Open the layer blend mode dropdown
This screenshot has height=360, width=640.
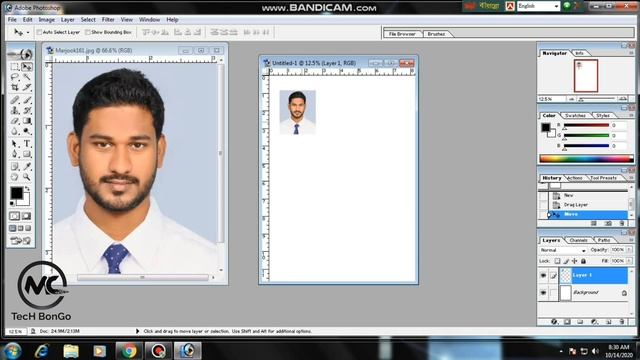pyautogui.click(x=563, y=250)
